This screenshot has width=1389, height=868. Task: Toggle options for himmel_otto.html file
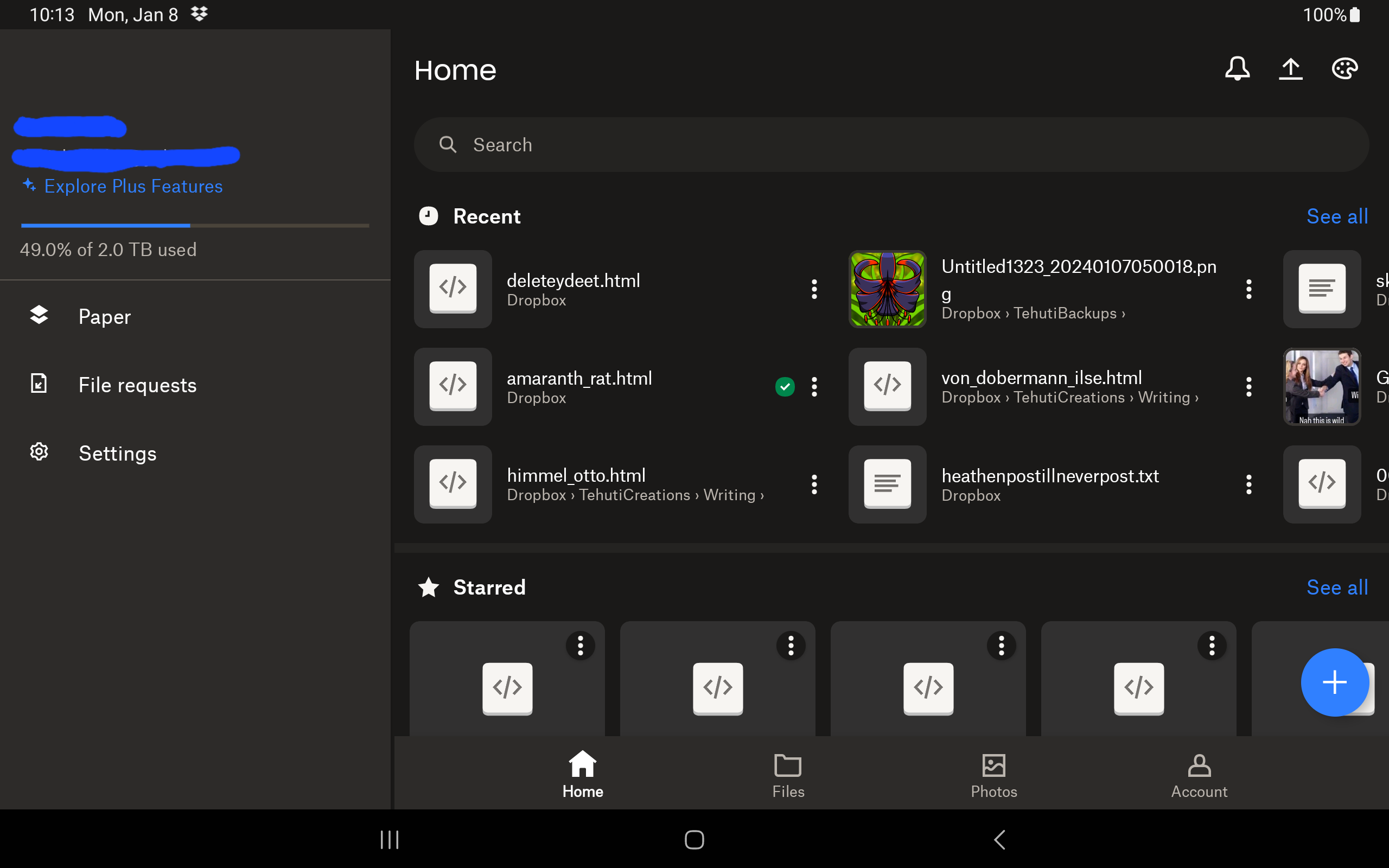click(815, 484)
